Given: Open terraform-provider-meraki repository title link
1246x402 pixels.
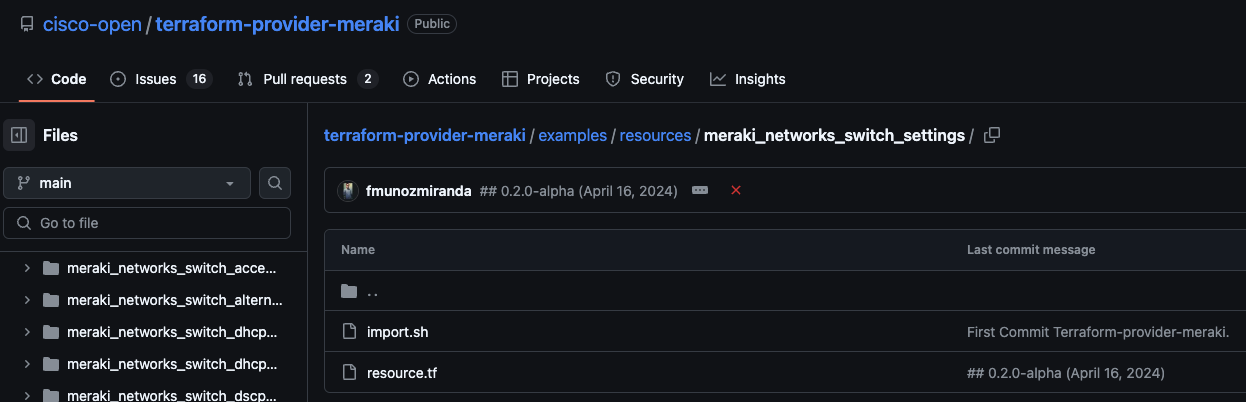Looking at the screenshot, I should 277,24.
